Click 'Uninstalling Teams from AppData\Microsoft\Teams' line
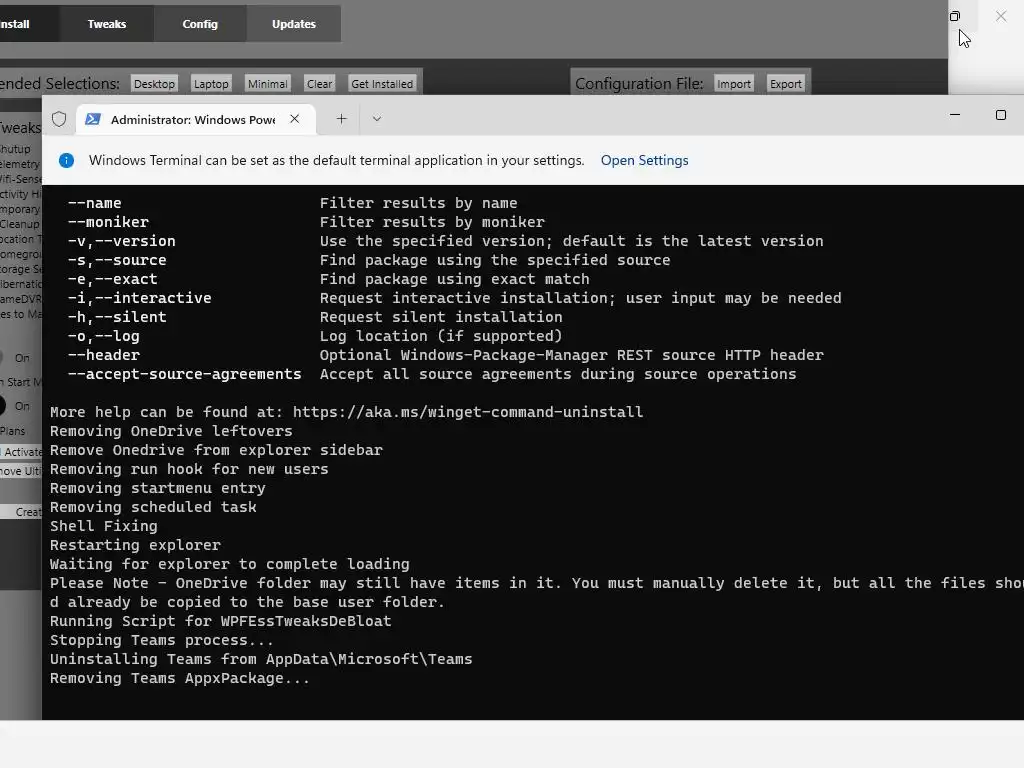 click(261, 659)
